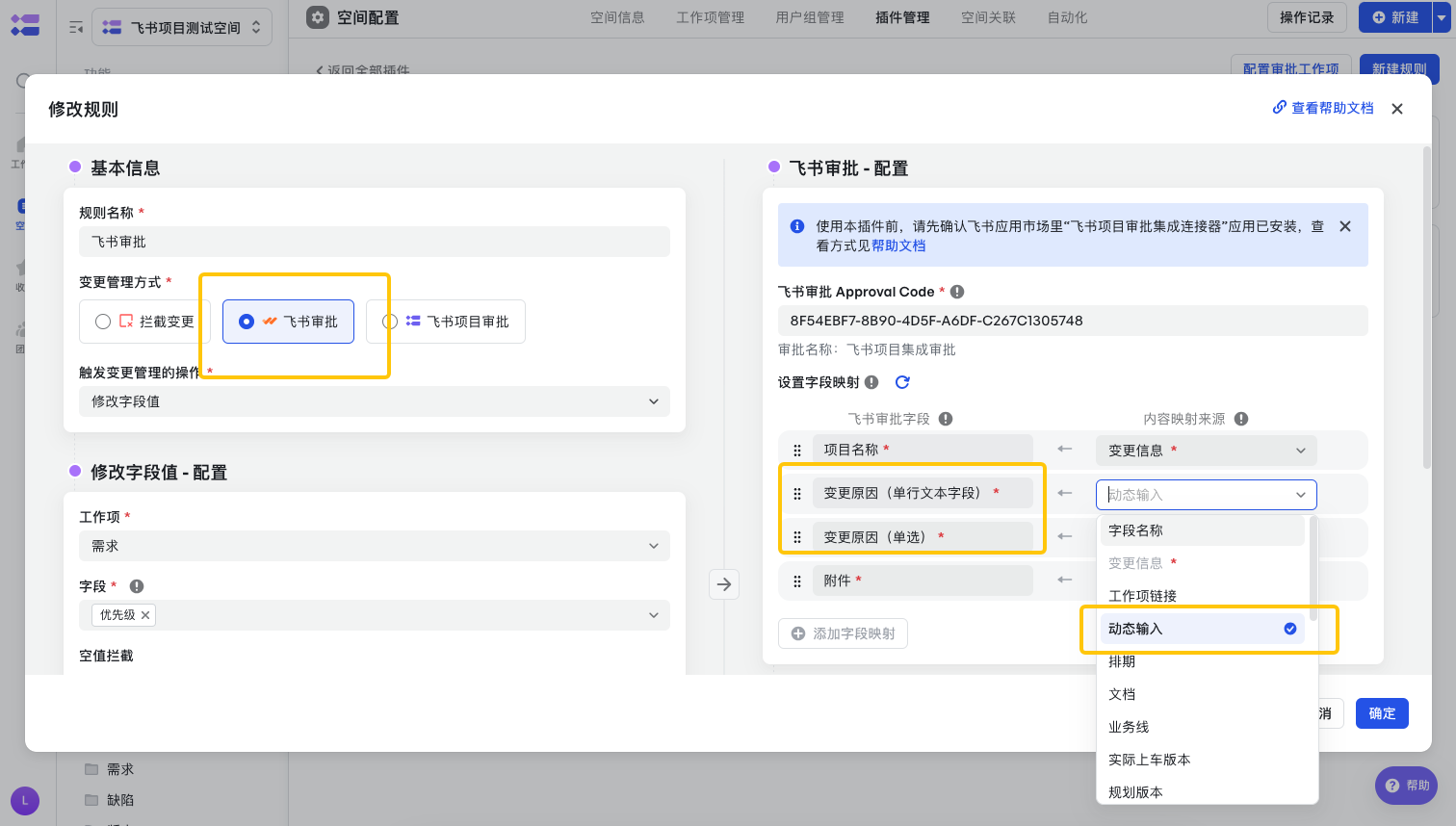Choose 工作项链接 from the dropdown list
Screen dimensions: 1456x826
point(1203,596)
